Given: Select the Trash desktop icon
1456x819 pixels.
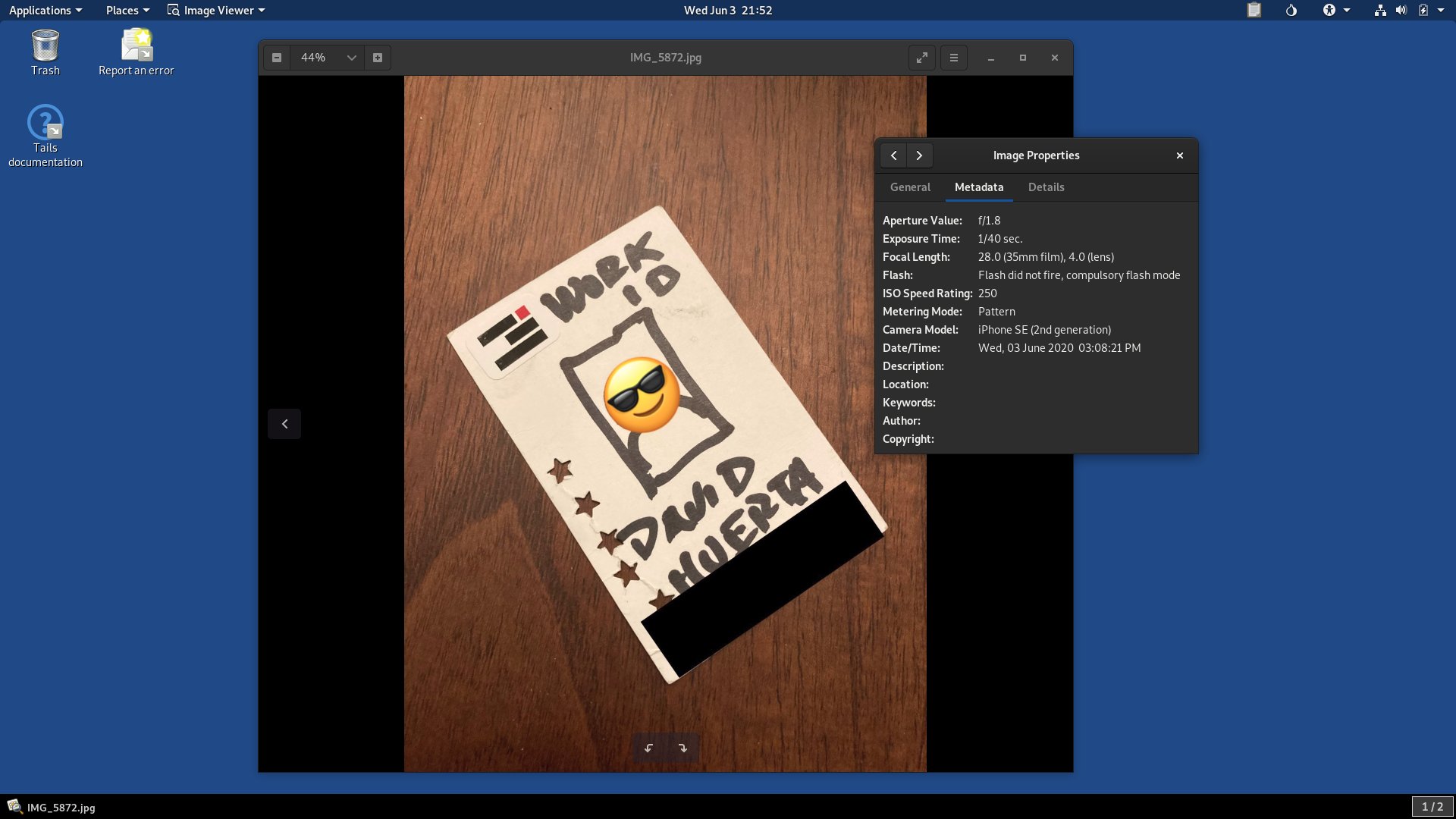Looking at the screenshot, I should click(x=45, y=52).
